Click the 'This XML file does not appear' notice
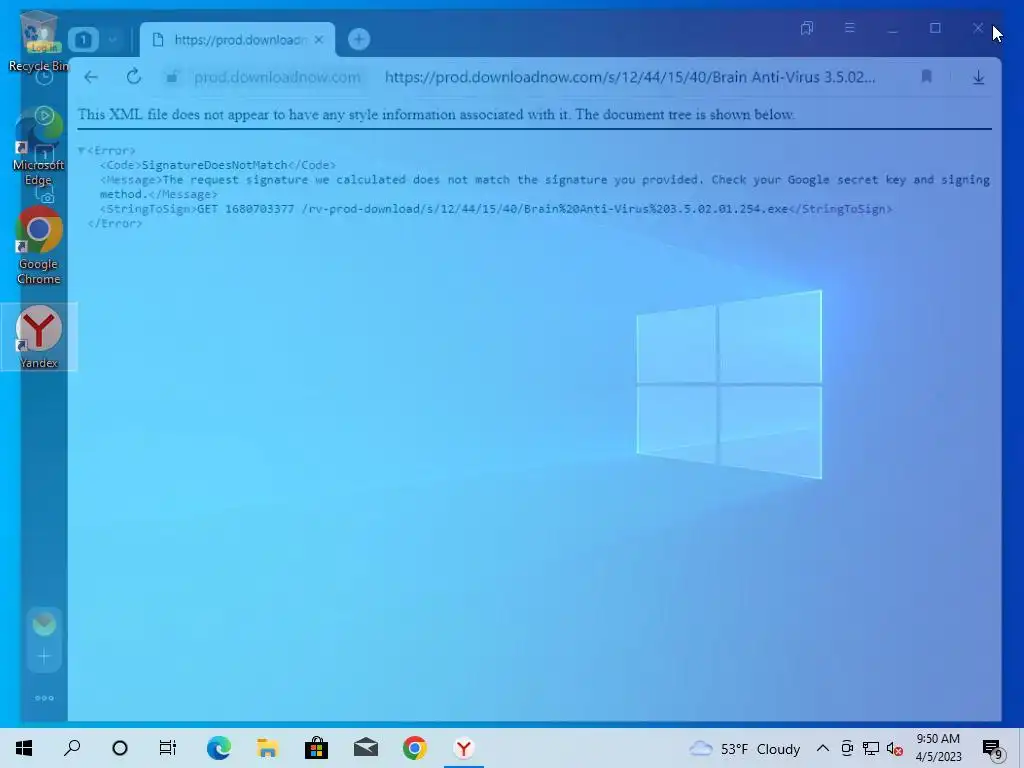The image size is (1024, 768). click(436, 114)
